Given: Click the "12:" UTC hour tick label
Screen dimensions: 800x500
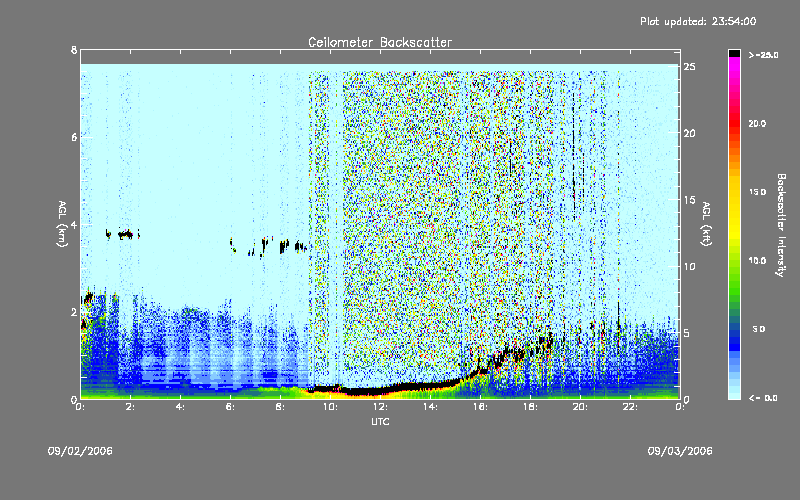Looking at the screenshot, I should [380, 407].
